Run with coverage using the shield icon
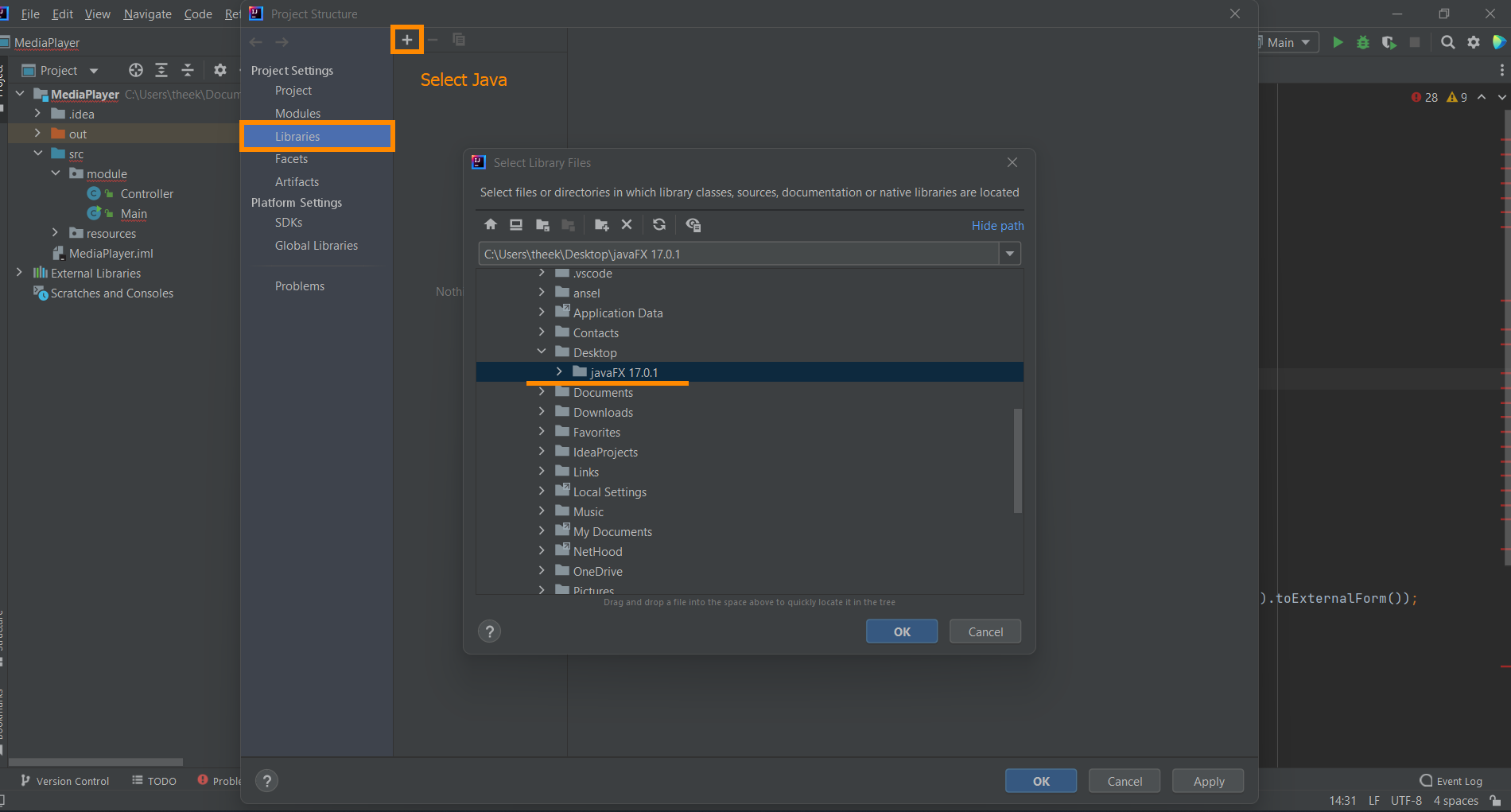The height and width of the screenshot is (812, 1511). [x=1389, y=42]
